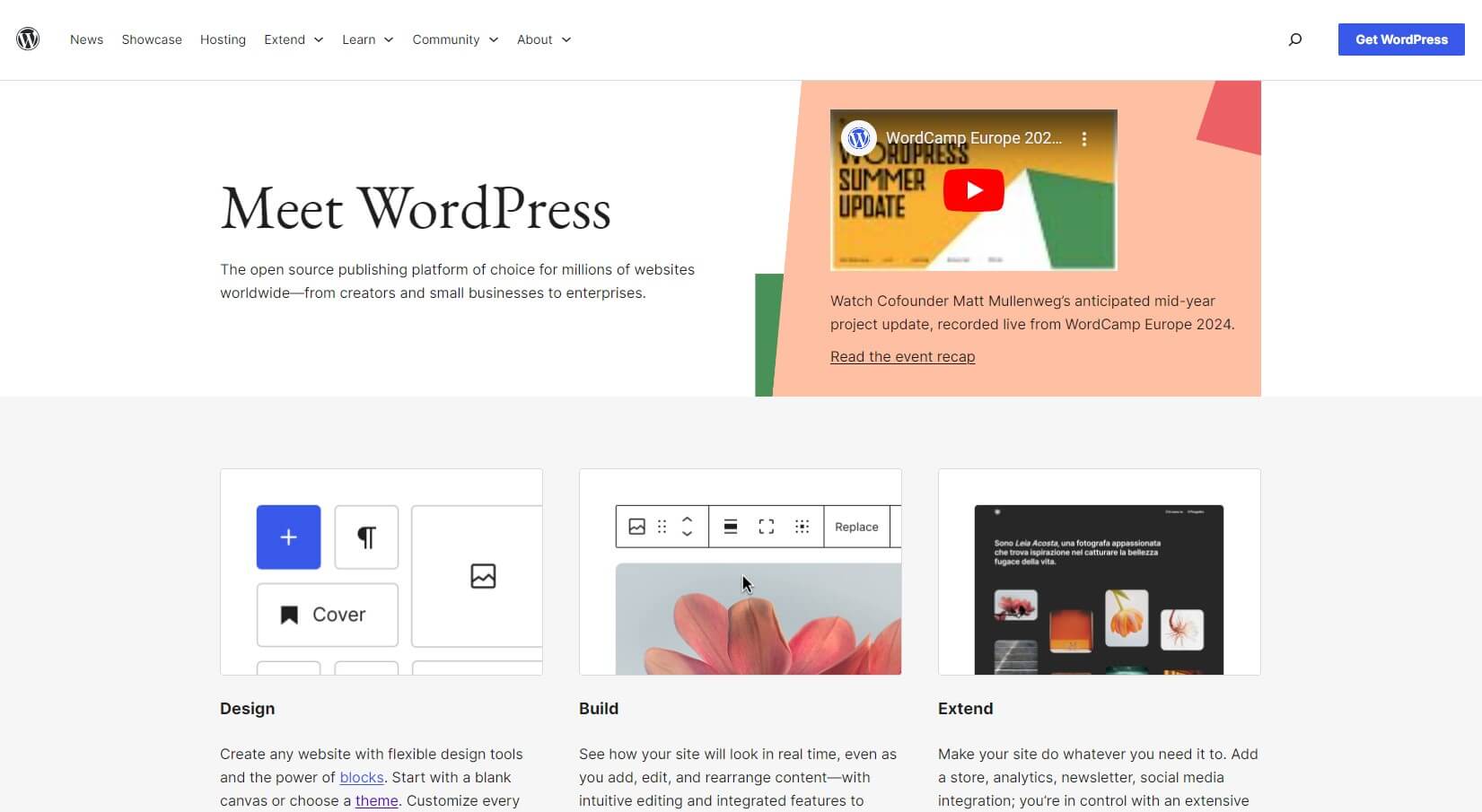The height and width of the screenshot is (812, 1482).
Task: Click the Get WordPress button
Action: tap(1401, 39)
